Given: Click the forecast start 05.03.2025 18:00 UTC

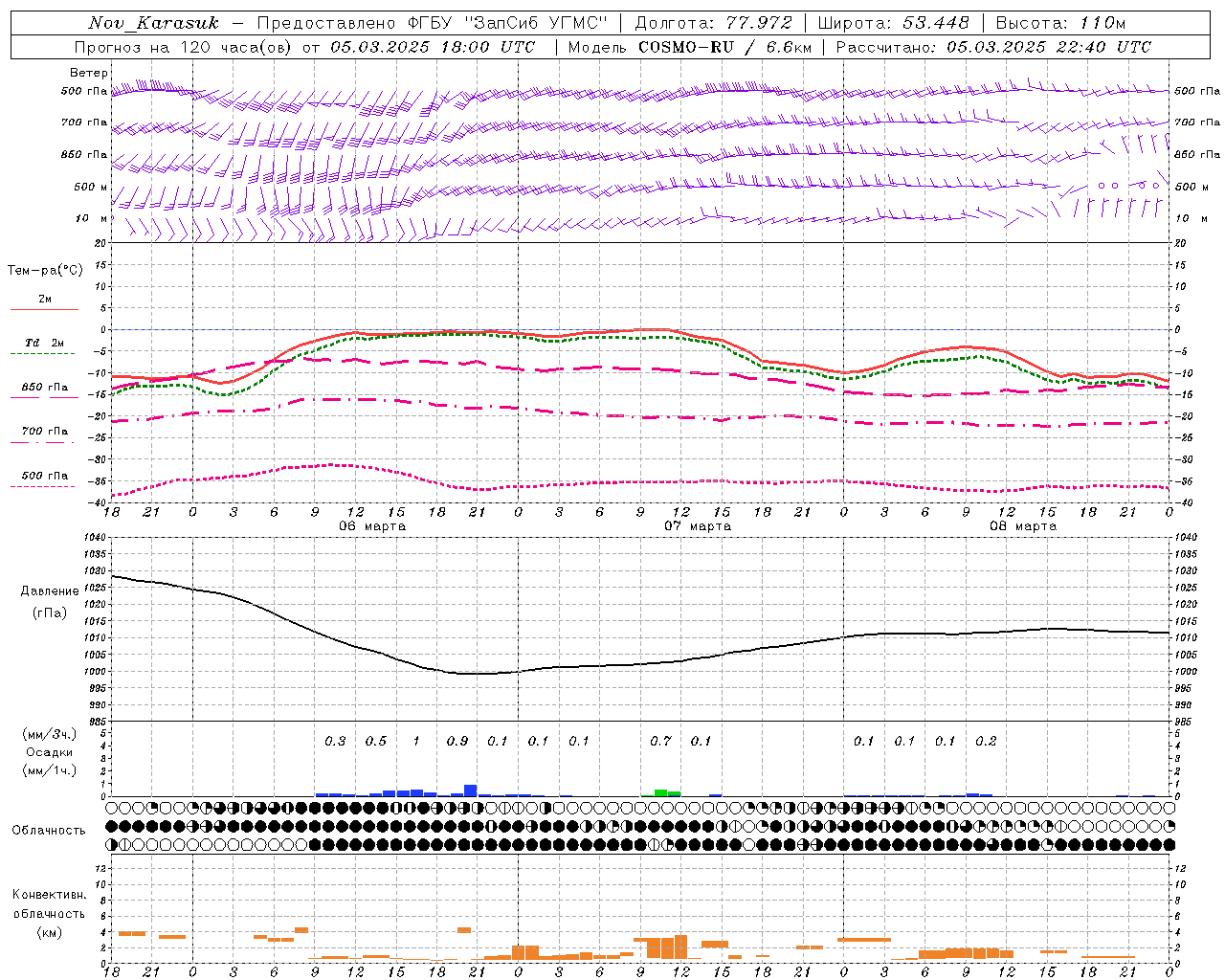Looking at the screenshot, I should [x=433, y=47].
